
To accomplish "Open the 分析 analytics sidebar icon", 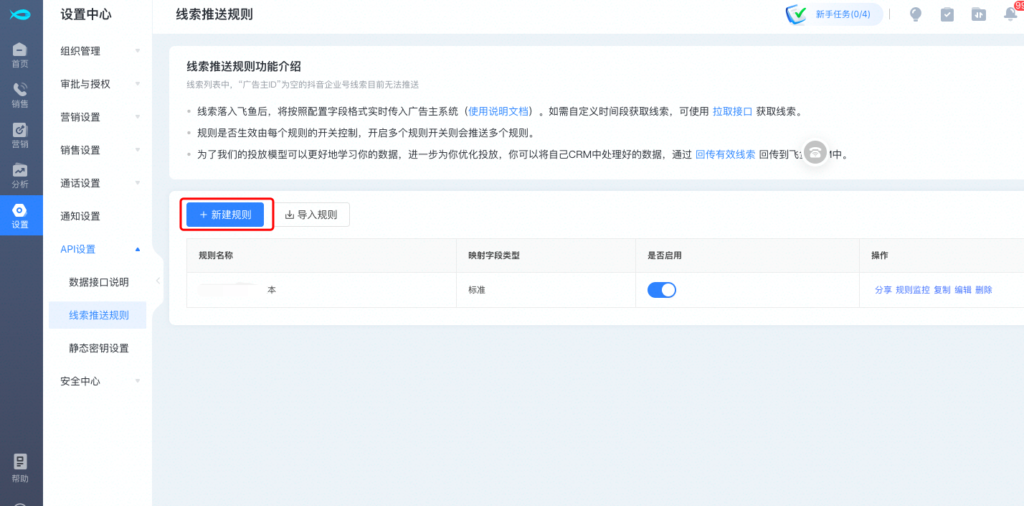I will pos(20,176).
